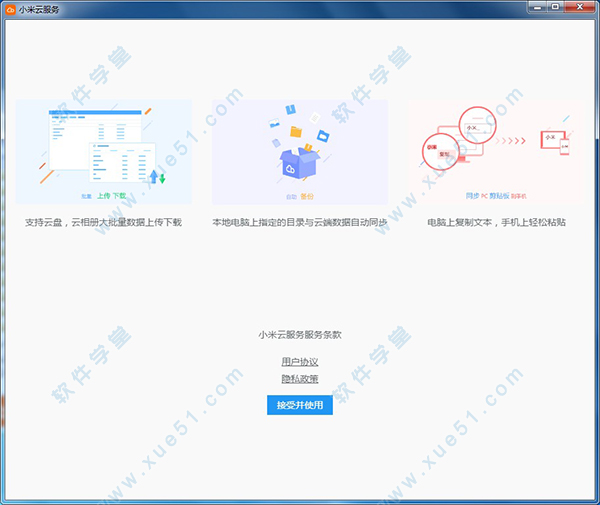Image resolution: width=600 pixels, height=505 pixels.
Task: Select the cloud upload/download feature image
Action: tap(104, 152)
